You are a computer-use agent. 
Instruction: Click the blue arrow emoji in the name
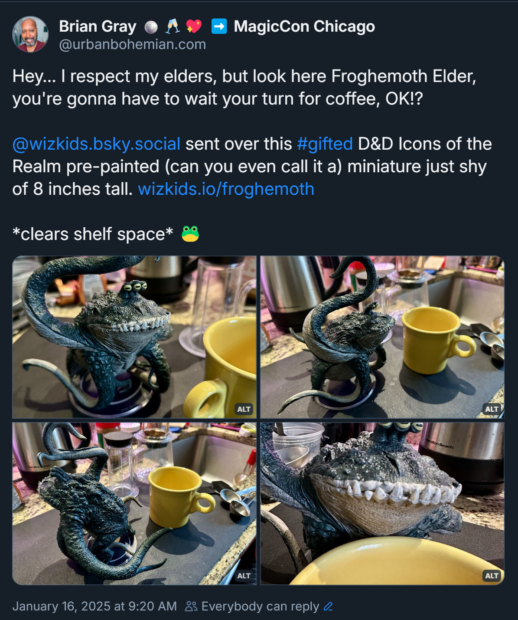point(219,26)
